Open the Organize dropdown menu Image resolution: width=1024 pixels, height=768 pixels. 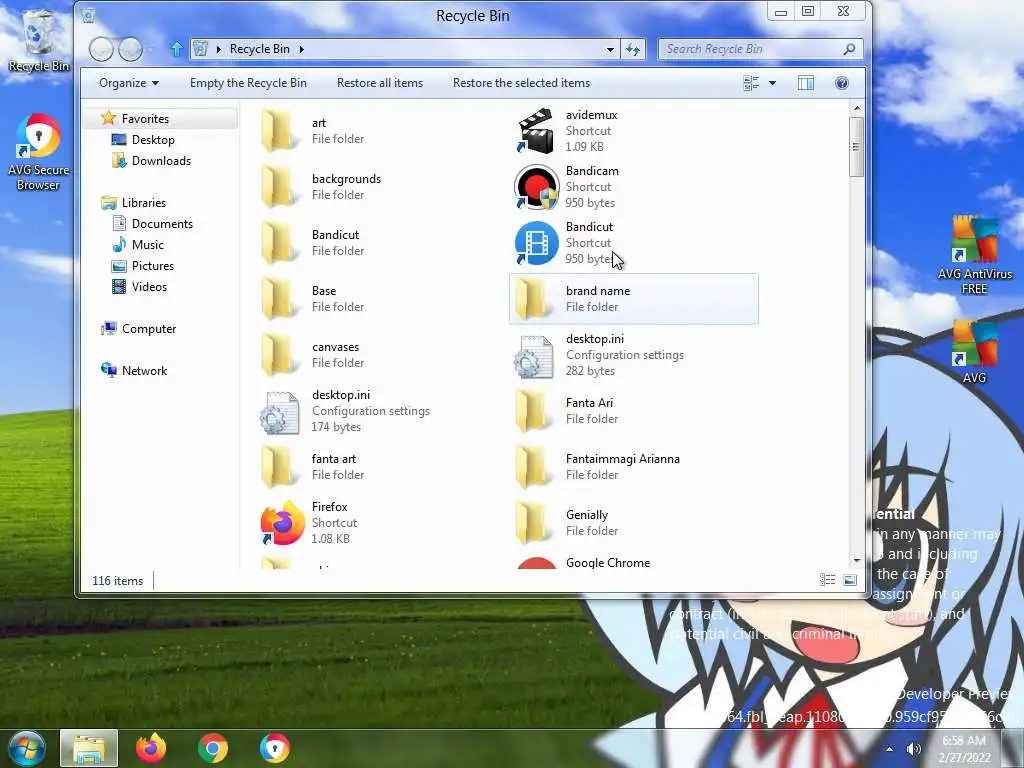tap(129, 83)
